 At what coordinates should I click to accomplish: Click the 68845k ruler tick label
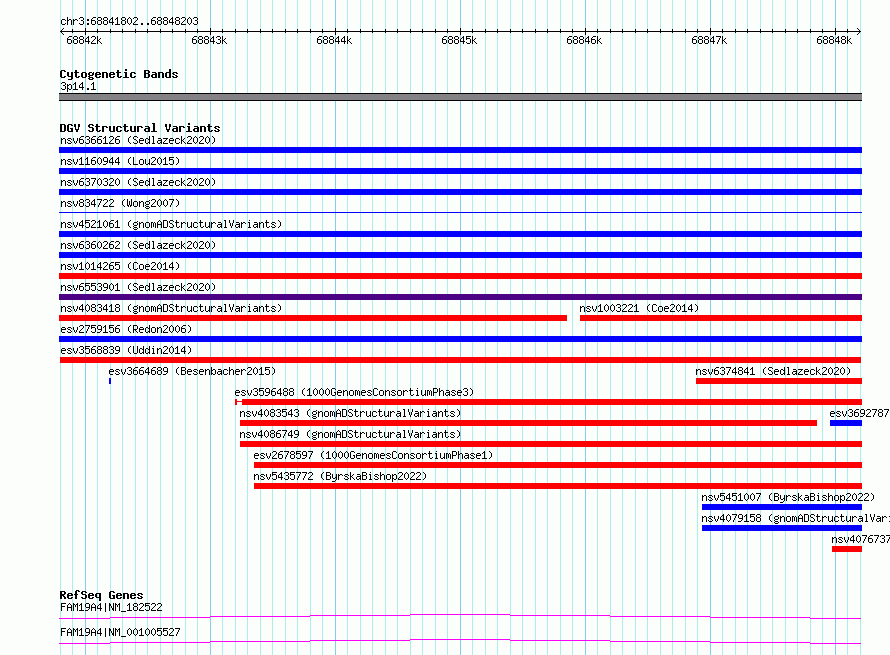click(459, 40)
